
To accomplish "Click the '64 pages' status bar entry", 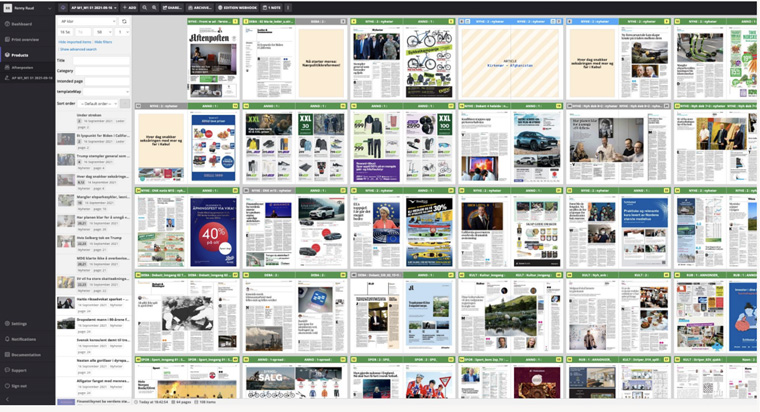I will pyautogui.click(x=182, y=402).
